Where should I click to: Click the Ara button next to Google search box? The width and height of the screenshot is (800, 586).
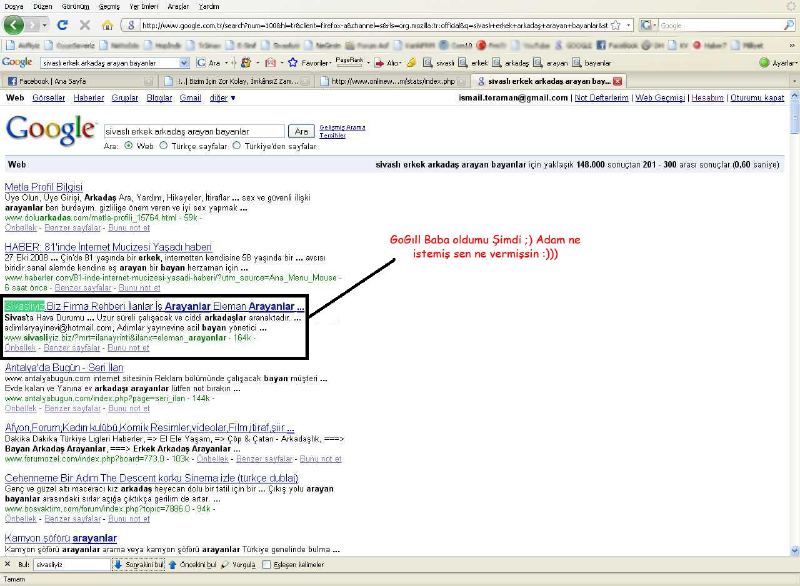(x=301, y=131)
